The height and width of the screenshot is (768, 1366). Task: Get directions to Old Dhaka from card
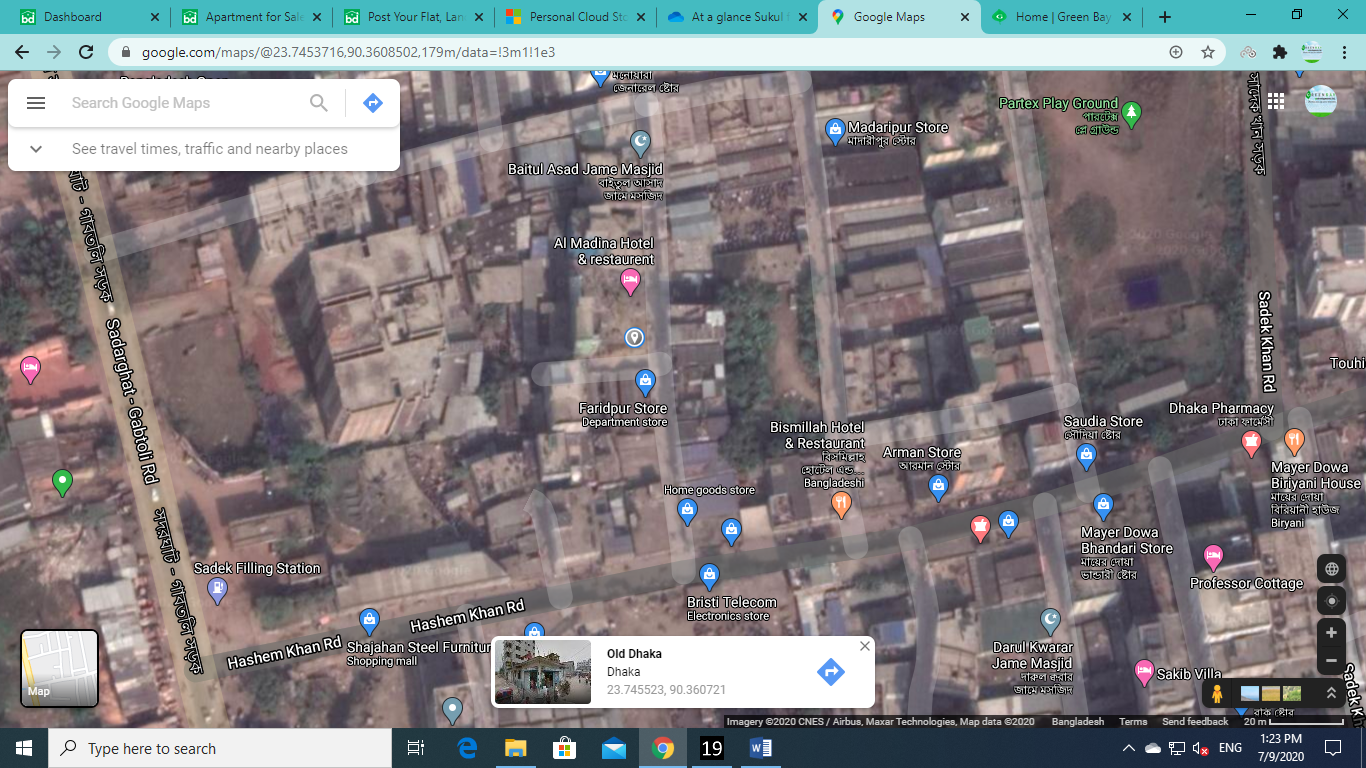click(831, 672)
